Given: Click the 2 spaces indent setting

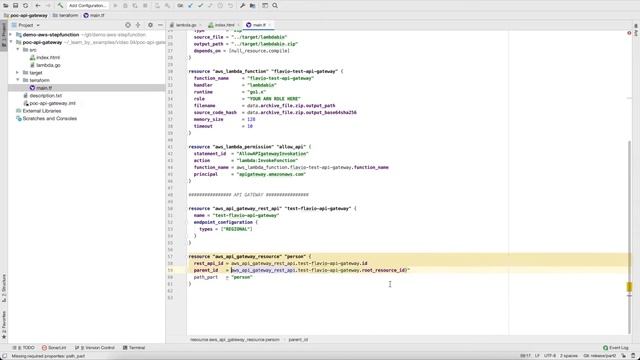Looking at the screenshot, I should click(x=569, y=356).
